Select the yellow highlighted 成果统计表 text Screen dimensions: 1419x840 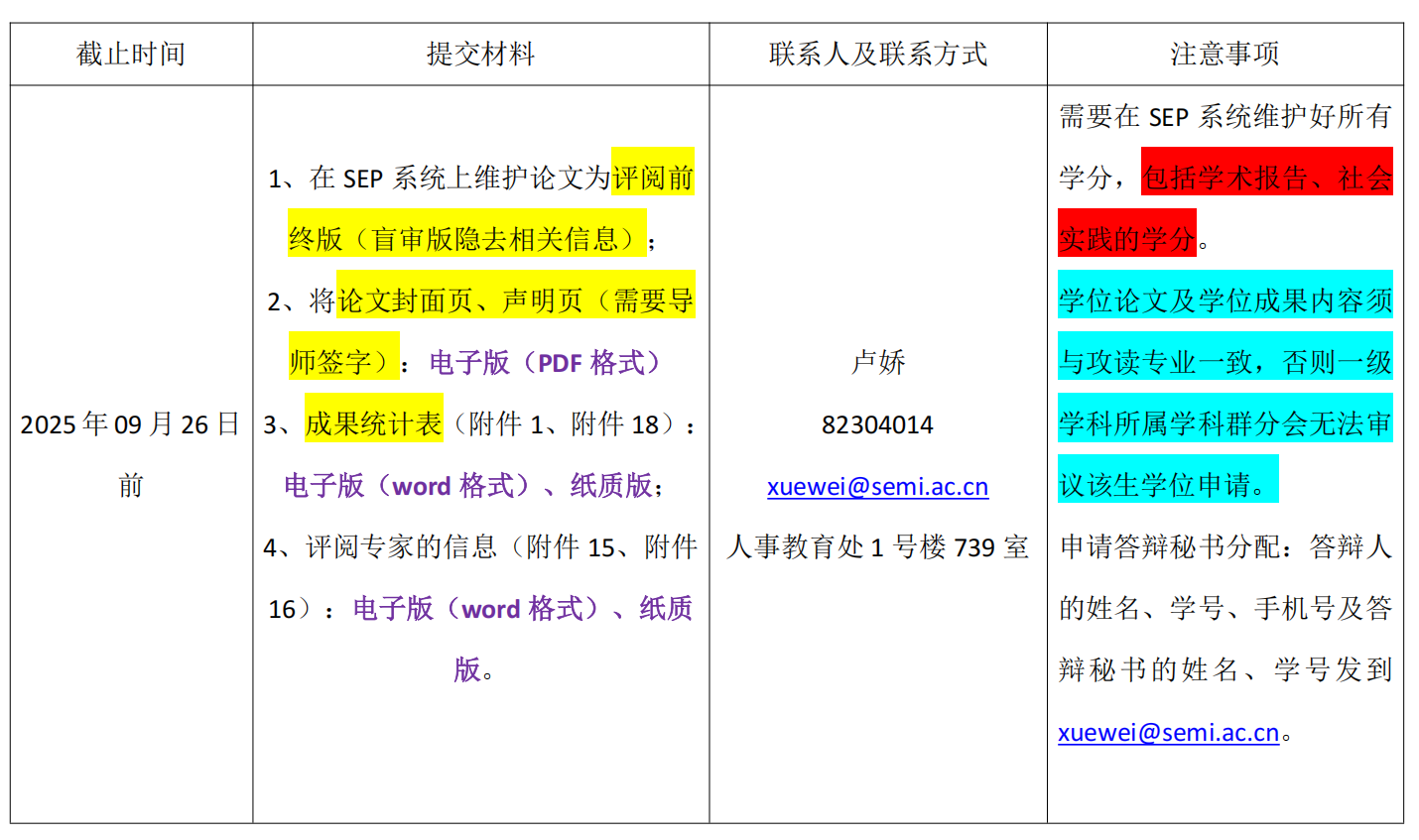[x=373, y=424]
